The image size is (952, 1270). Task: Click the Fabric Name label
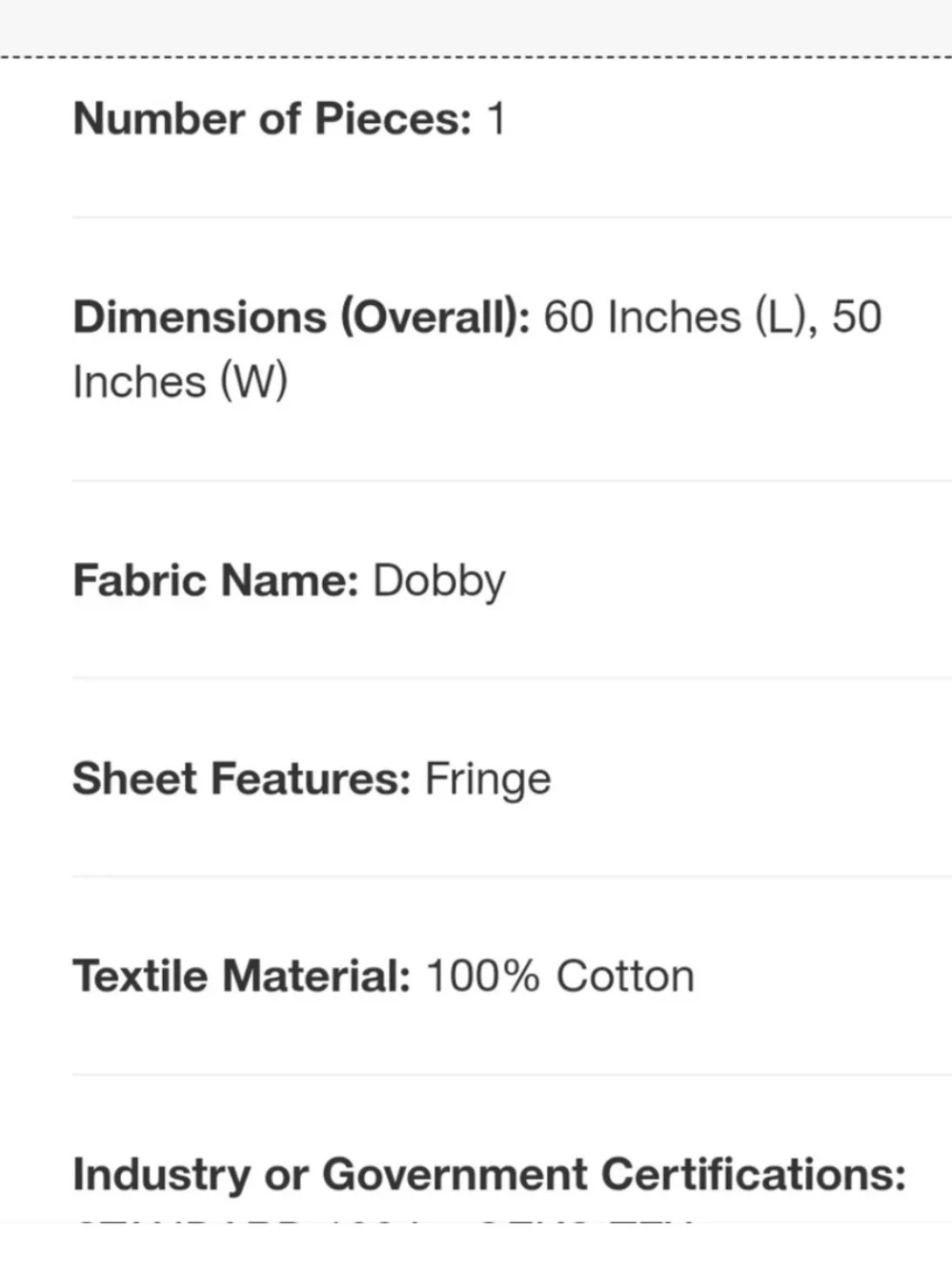pyautogui.click(x=216, y=580)
